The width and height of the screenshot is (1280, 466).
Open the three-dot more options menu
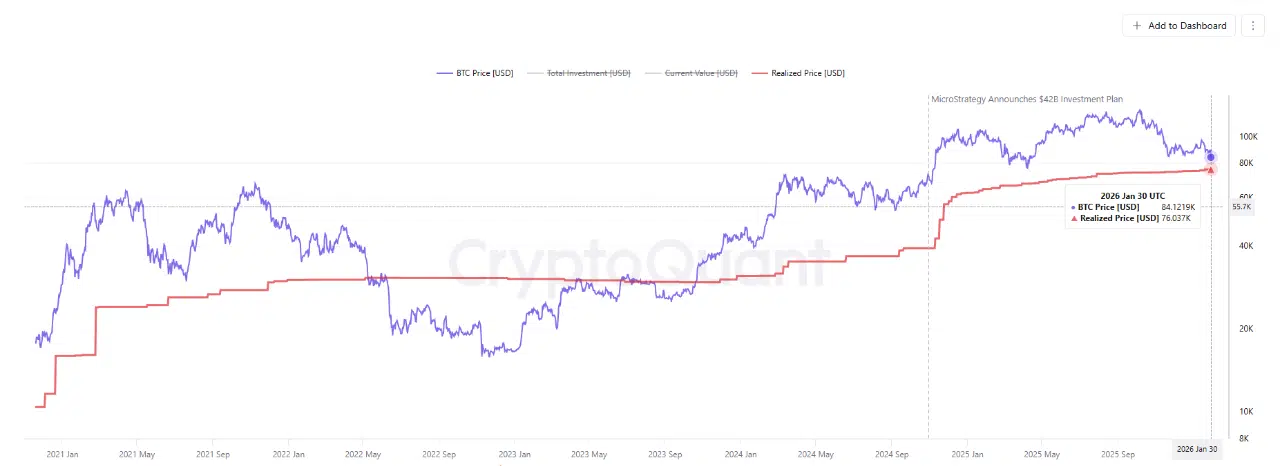[1254, 25]
